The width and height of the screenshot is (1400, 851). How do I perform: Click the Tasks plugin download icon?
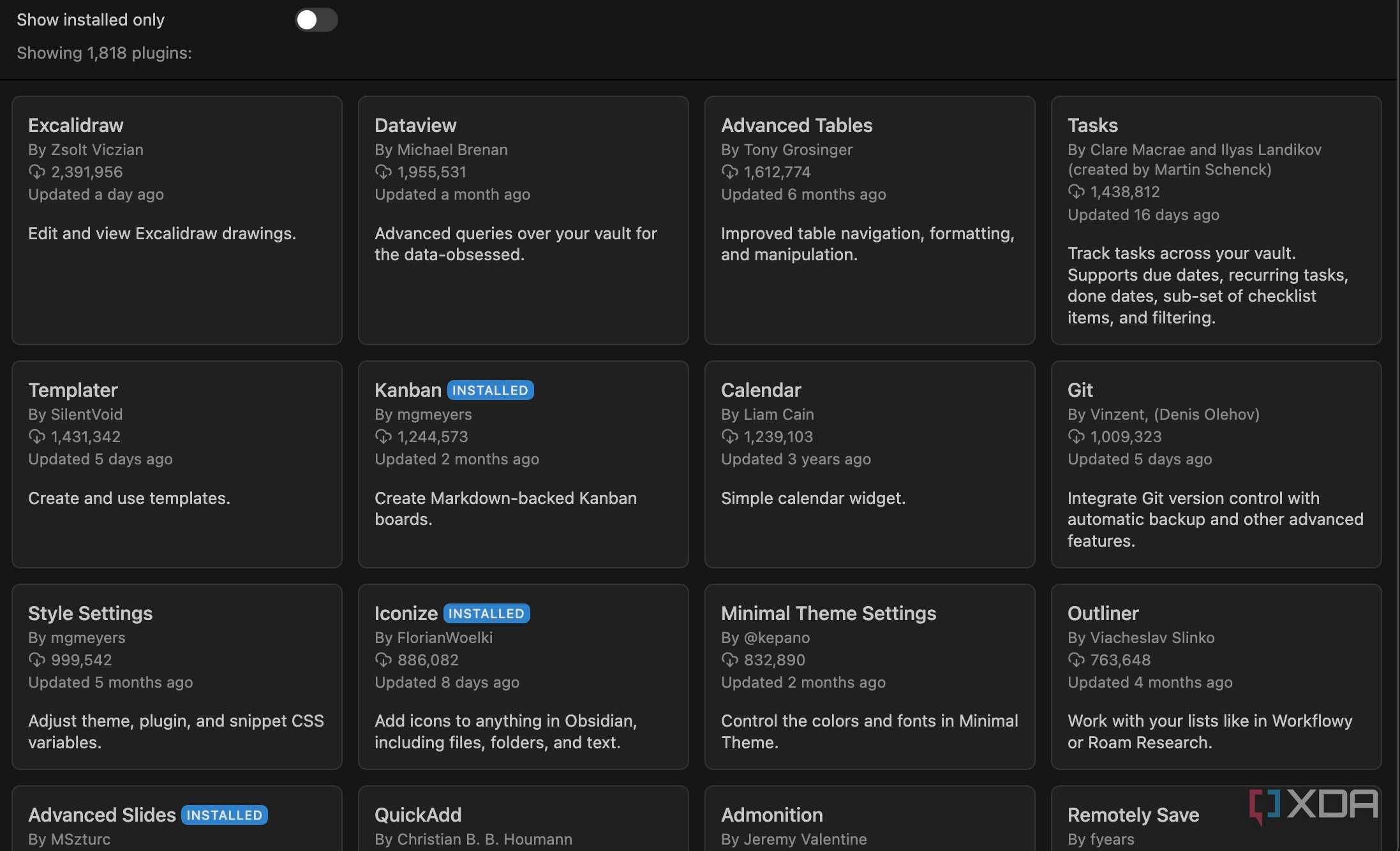tap(1076, 192)
